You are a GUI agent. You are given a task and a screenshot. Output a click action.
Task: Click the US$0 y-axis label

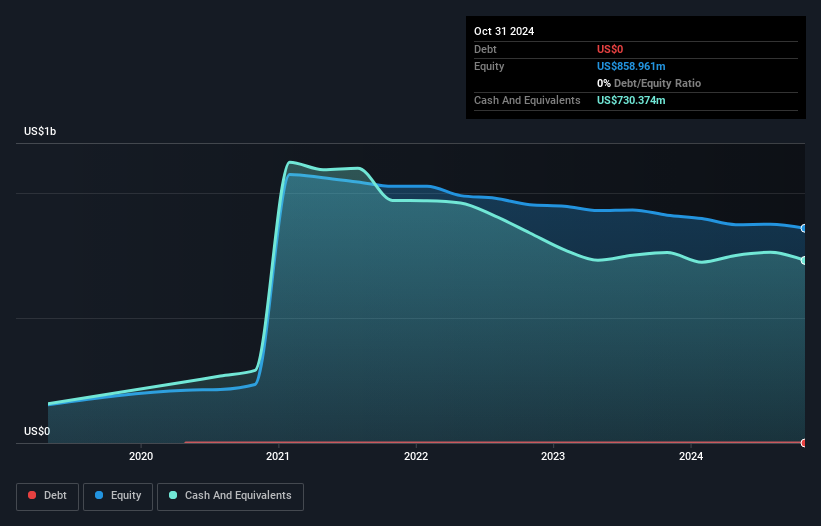37,431
